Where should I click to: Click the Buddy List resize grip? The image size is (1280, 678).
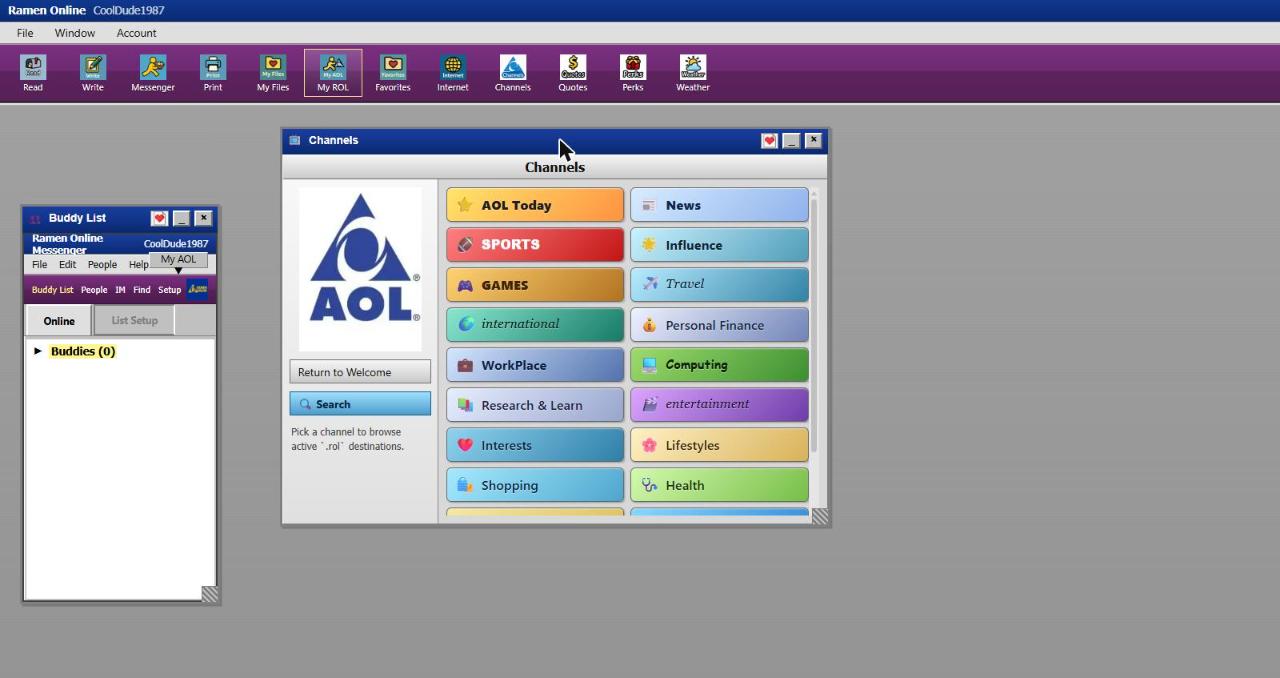[x=210, y=594]
